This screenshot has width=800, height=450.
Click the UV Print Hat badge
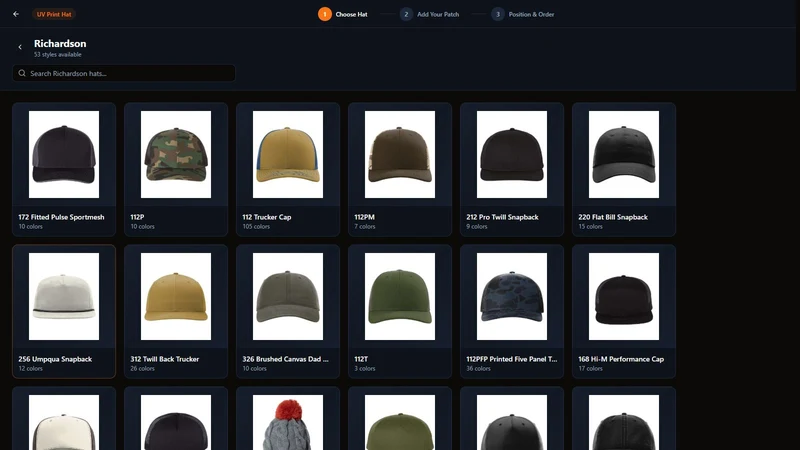54,14
